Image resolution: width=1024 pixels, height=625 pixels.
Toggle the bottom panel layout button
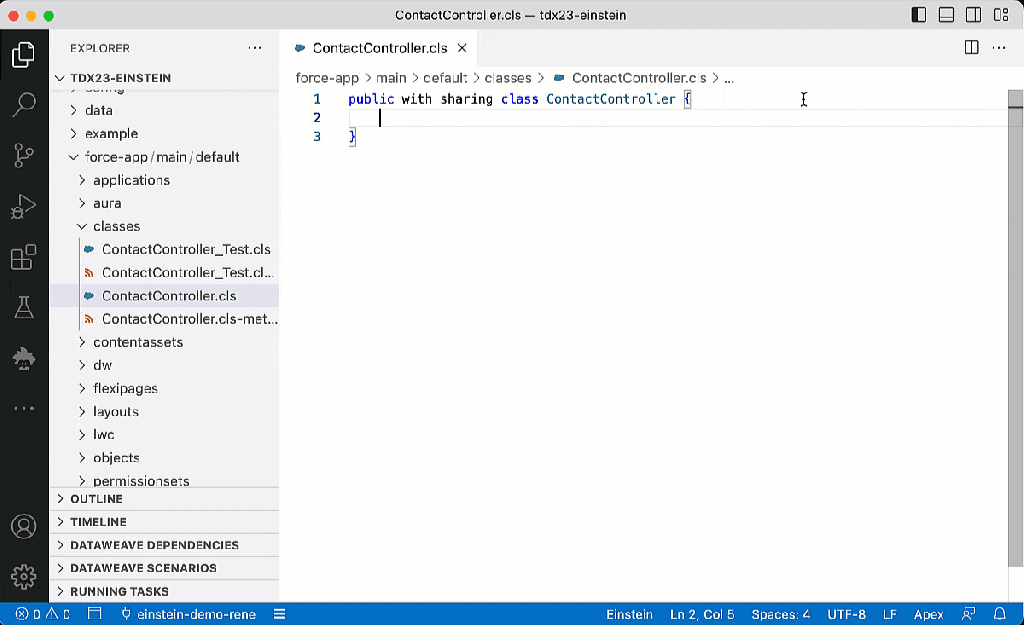[946, 15]
